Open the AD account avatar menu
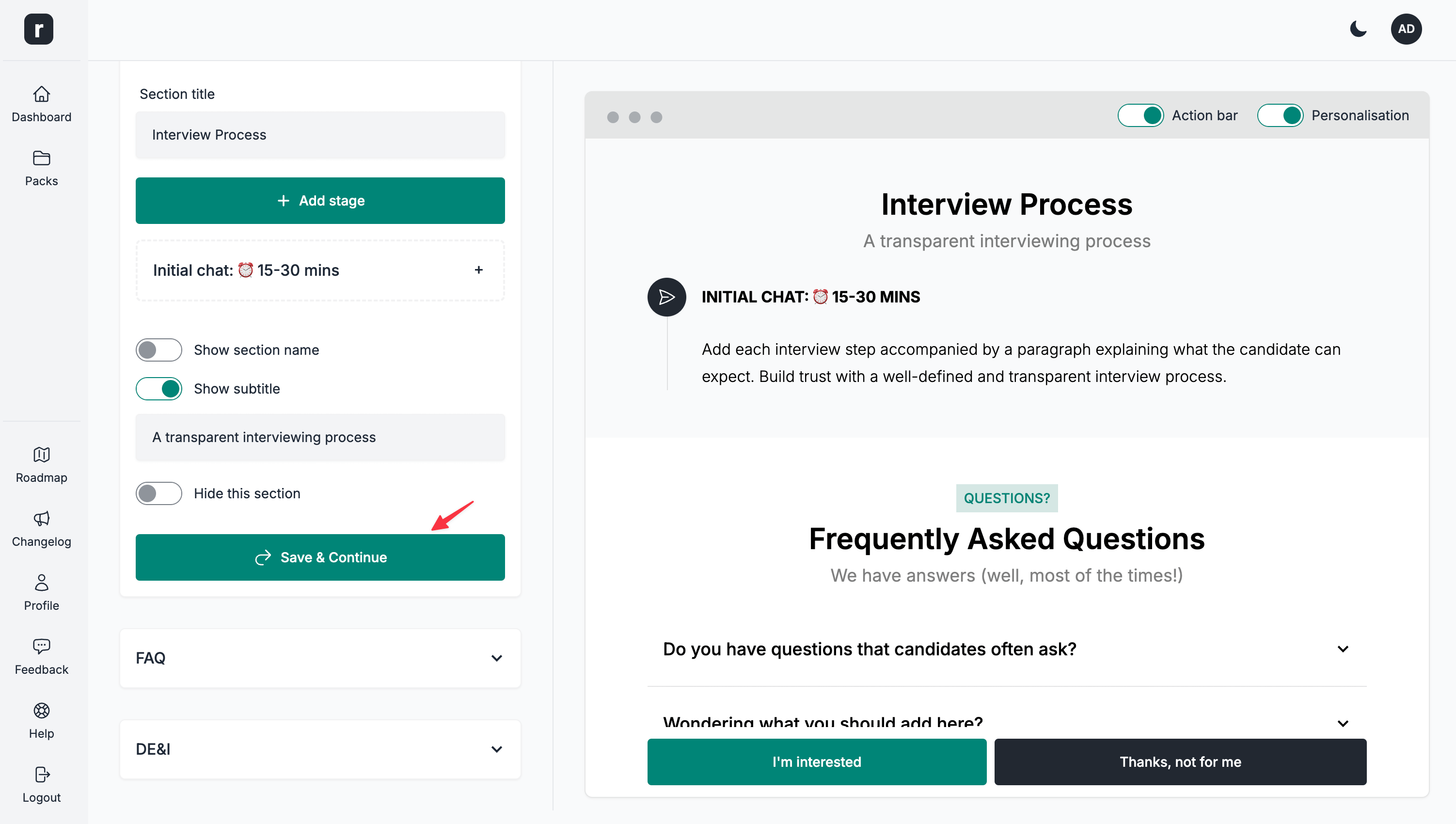The image size is (1456, 824). [1407, 29]
